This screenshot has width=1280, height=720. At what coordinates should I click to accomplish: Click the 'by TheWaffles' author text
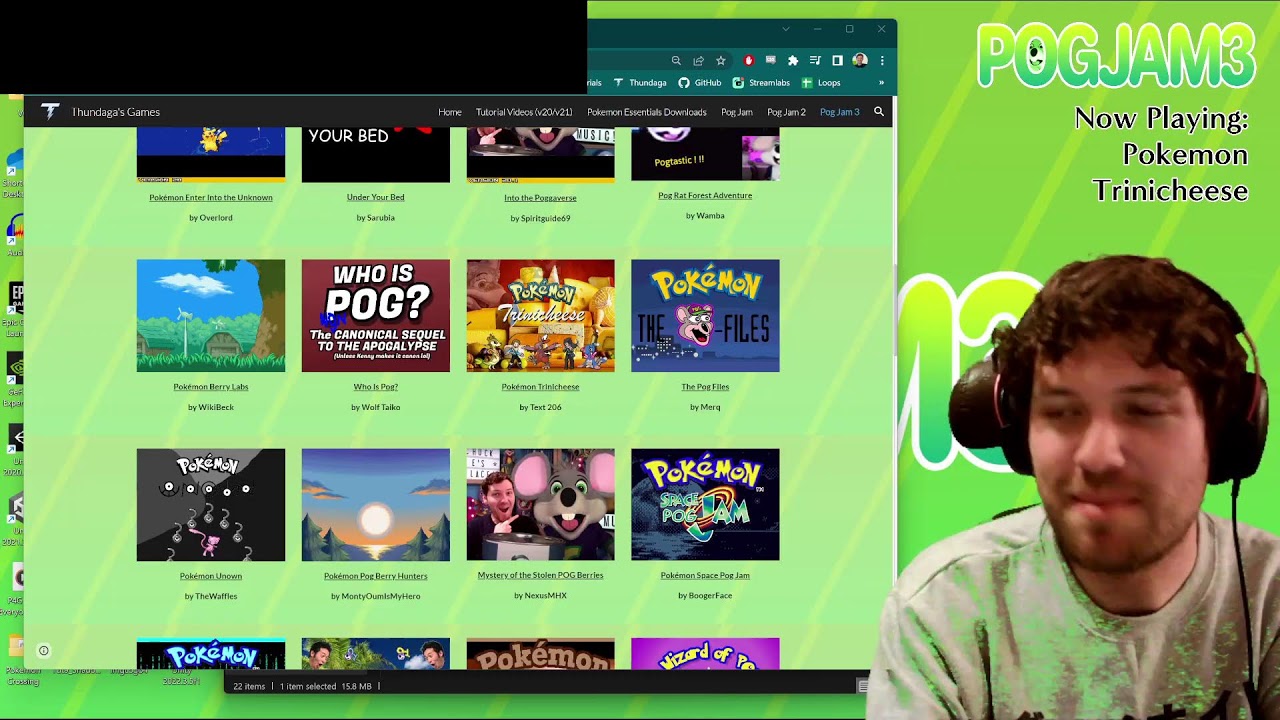pyautogui.click(x=211, y=596)
